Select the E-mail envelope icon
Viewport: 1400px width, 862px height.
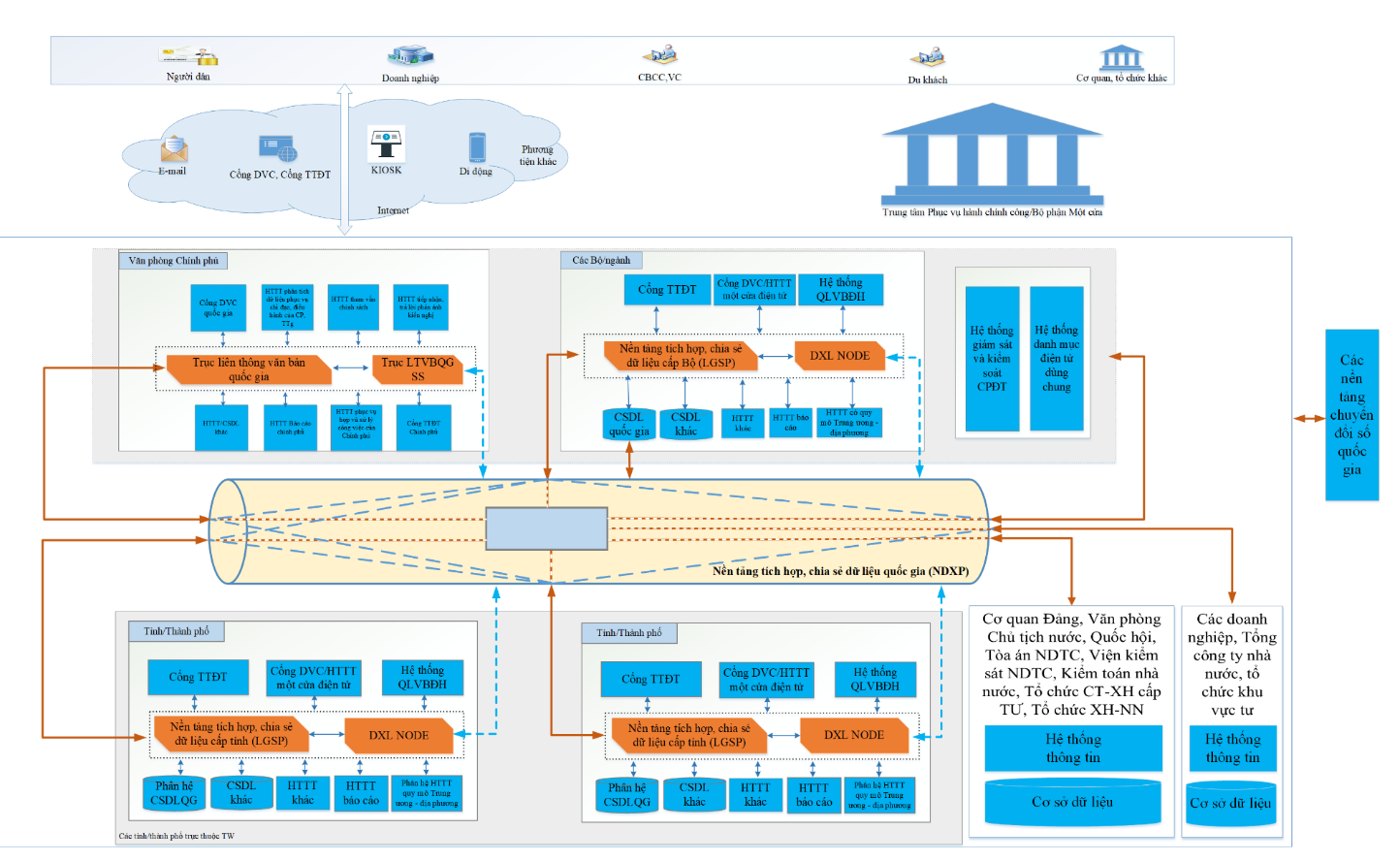[174, 148]
